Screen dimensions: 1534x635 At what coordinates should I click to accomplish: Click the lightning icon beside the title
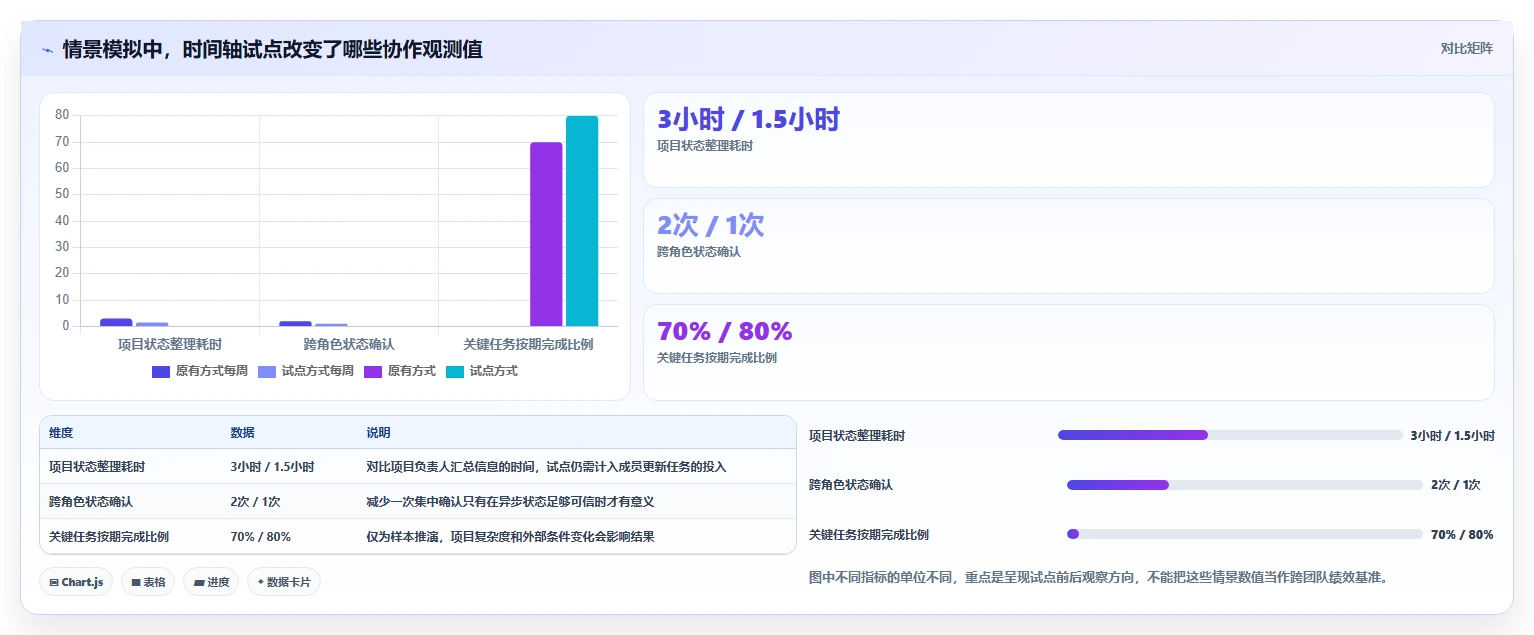click(x=47, y=50)
